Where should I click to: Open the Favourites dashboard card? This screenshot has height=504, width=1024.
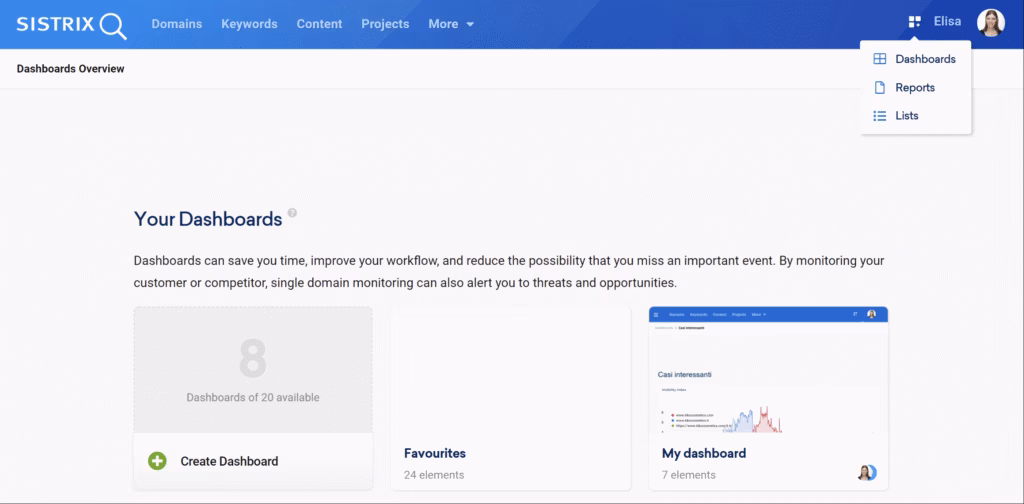(x=510, y=400)
